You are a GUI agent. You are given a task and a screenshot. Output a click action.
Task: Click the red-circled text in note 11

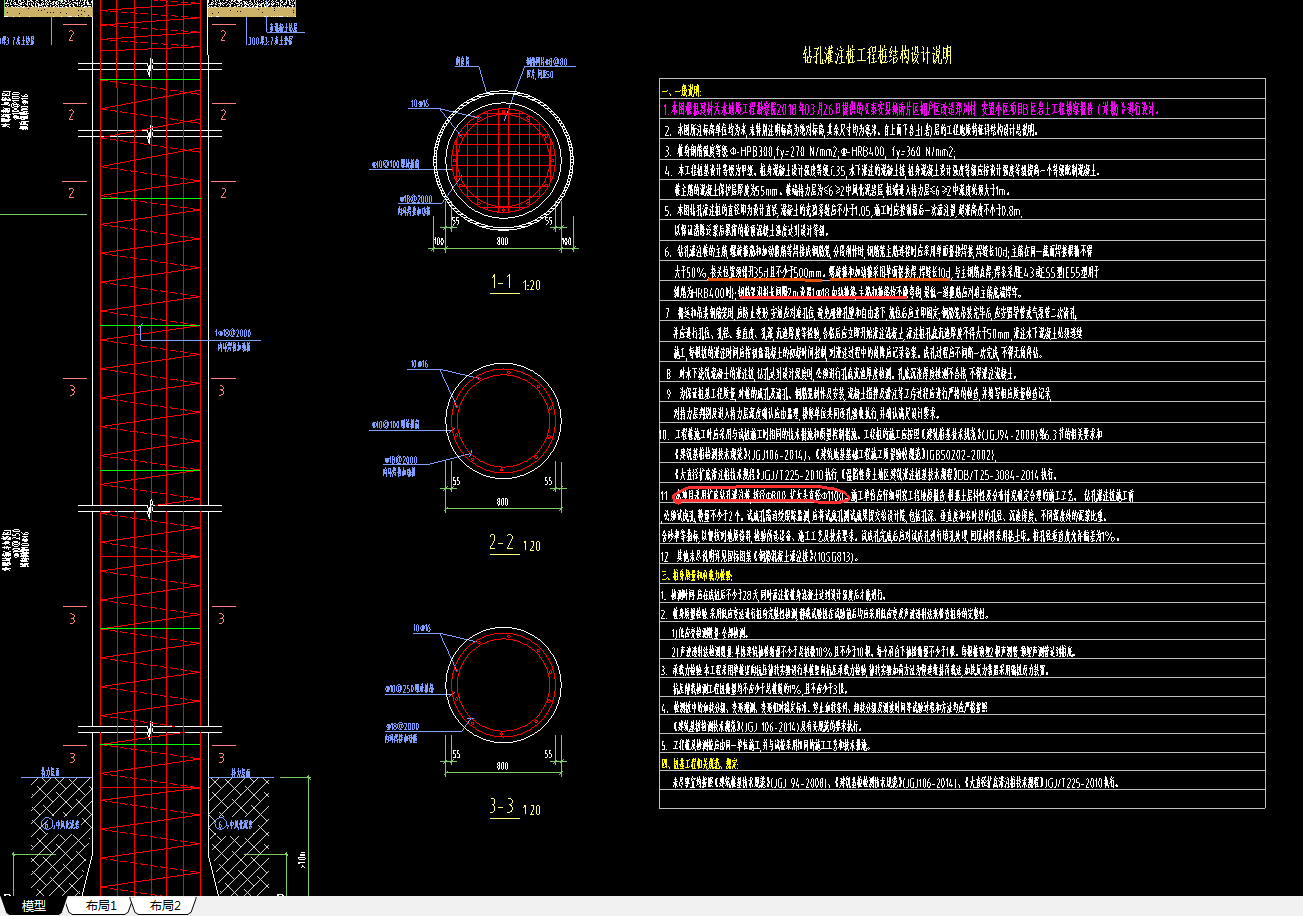click(762, 495)
